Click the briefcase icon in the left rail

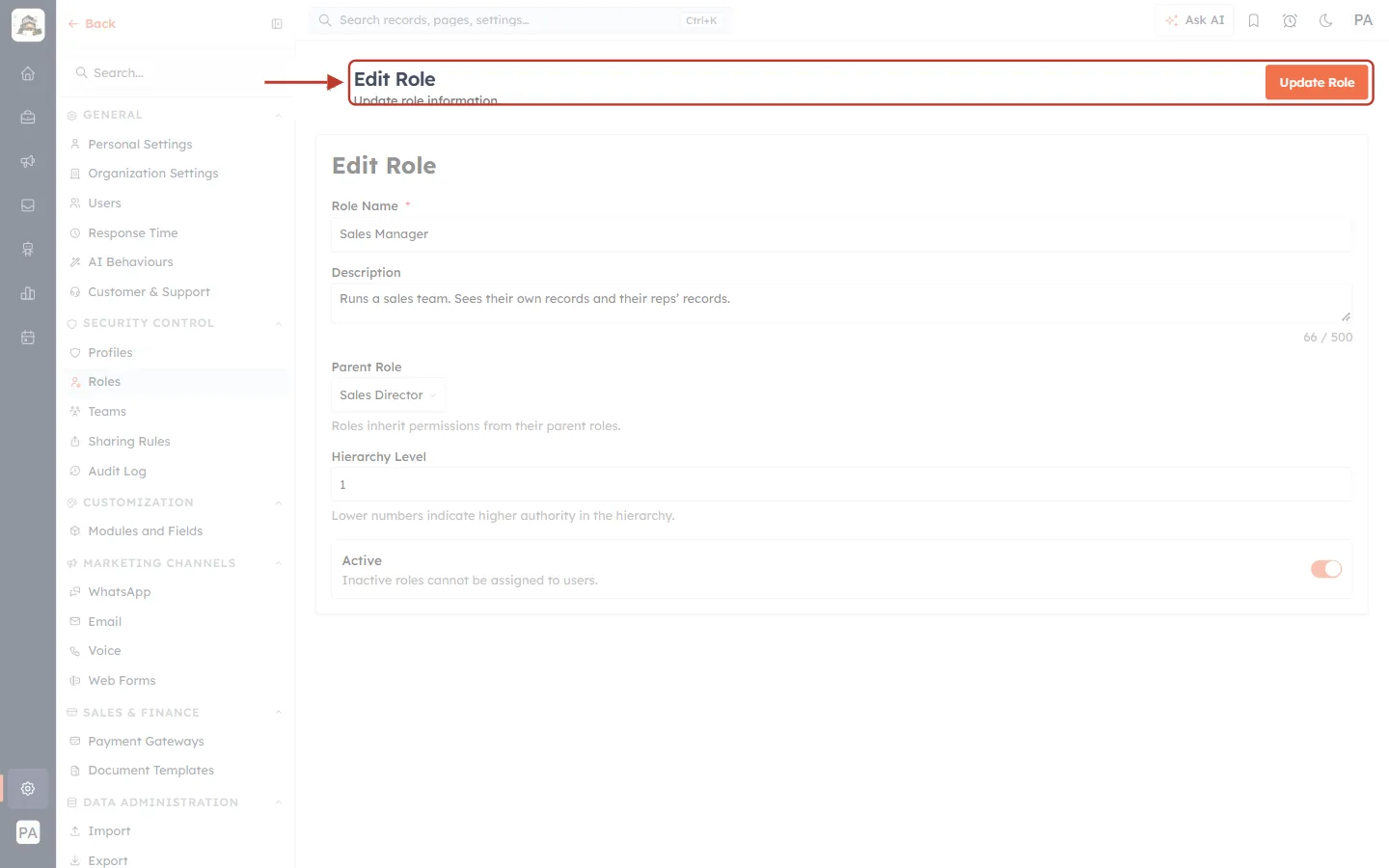point(28,118)
